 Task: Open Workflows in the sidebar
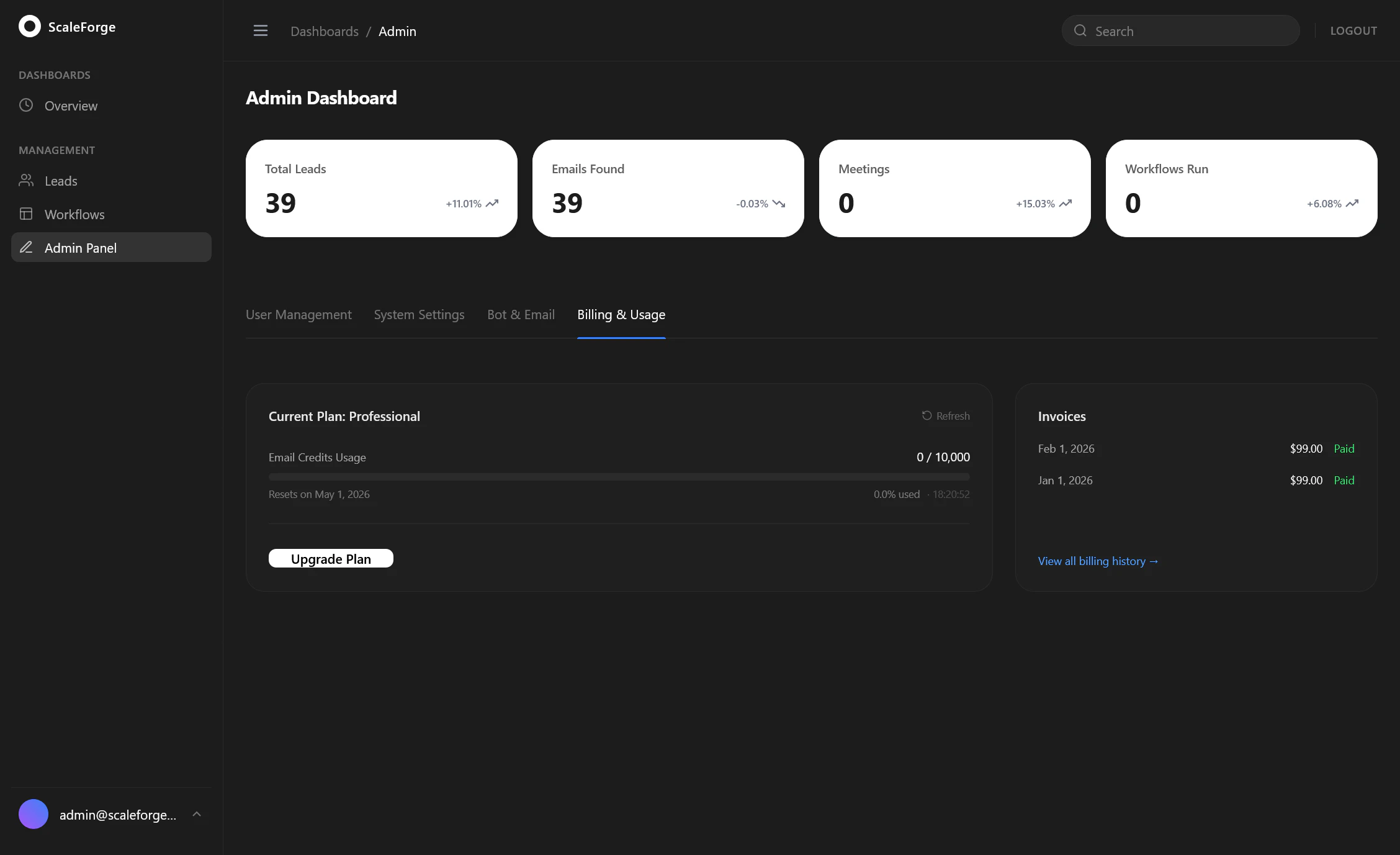click(x=111, y=214)
